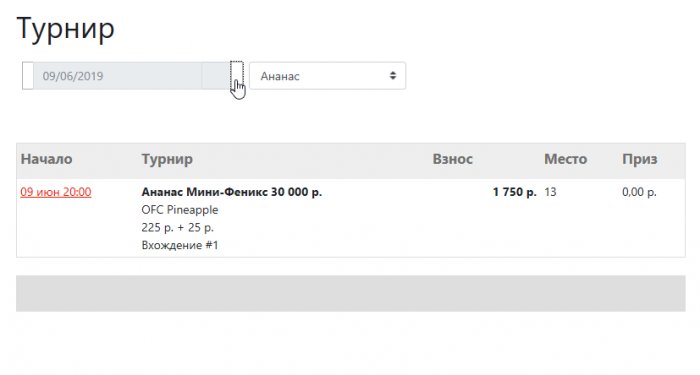Click the dotted focused button beside date field
The height and width of the screenshot is (375, 700).
point(237,76)
